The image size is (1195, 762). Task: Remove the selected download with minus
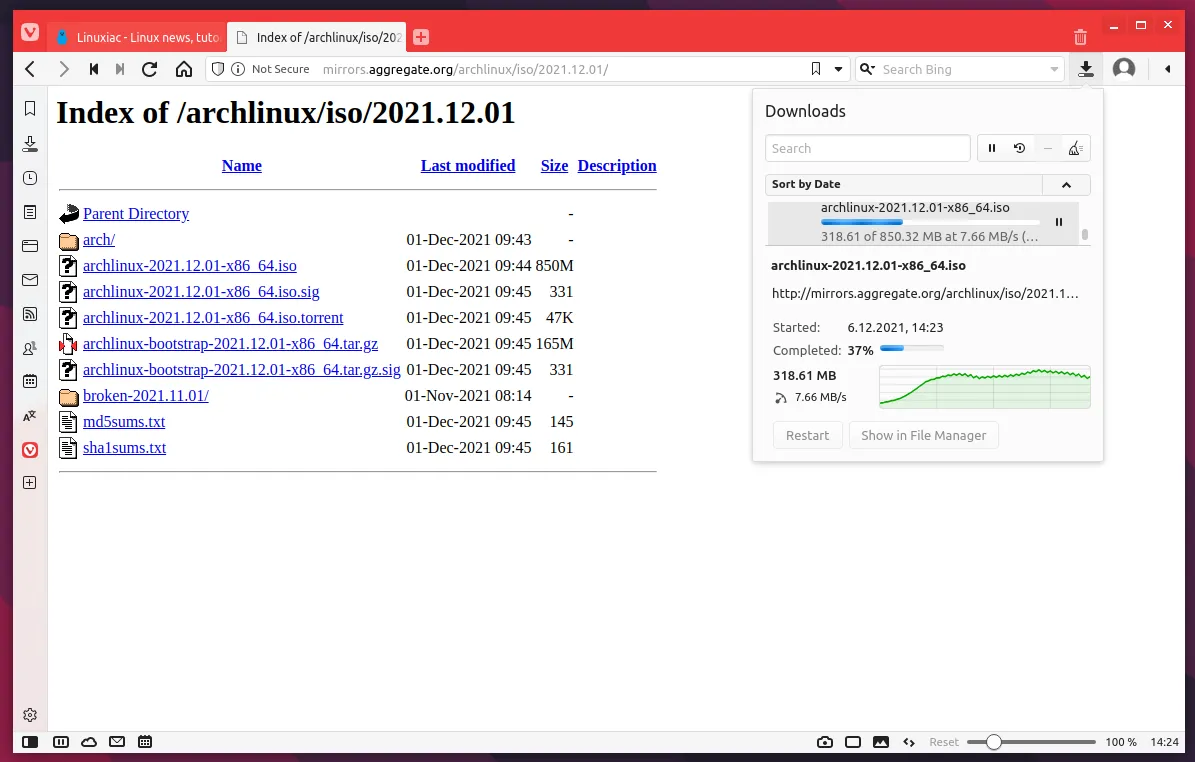click(1048, 148)
